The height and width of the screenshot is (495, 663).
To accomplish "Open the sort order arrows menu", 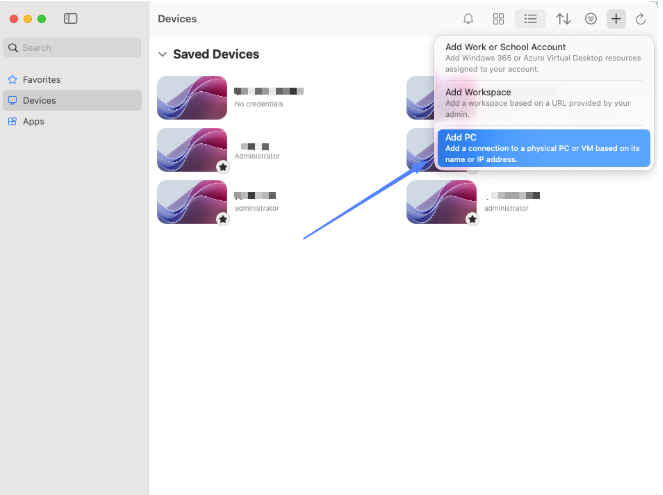I will click(563, 19).
